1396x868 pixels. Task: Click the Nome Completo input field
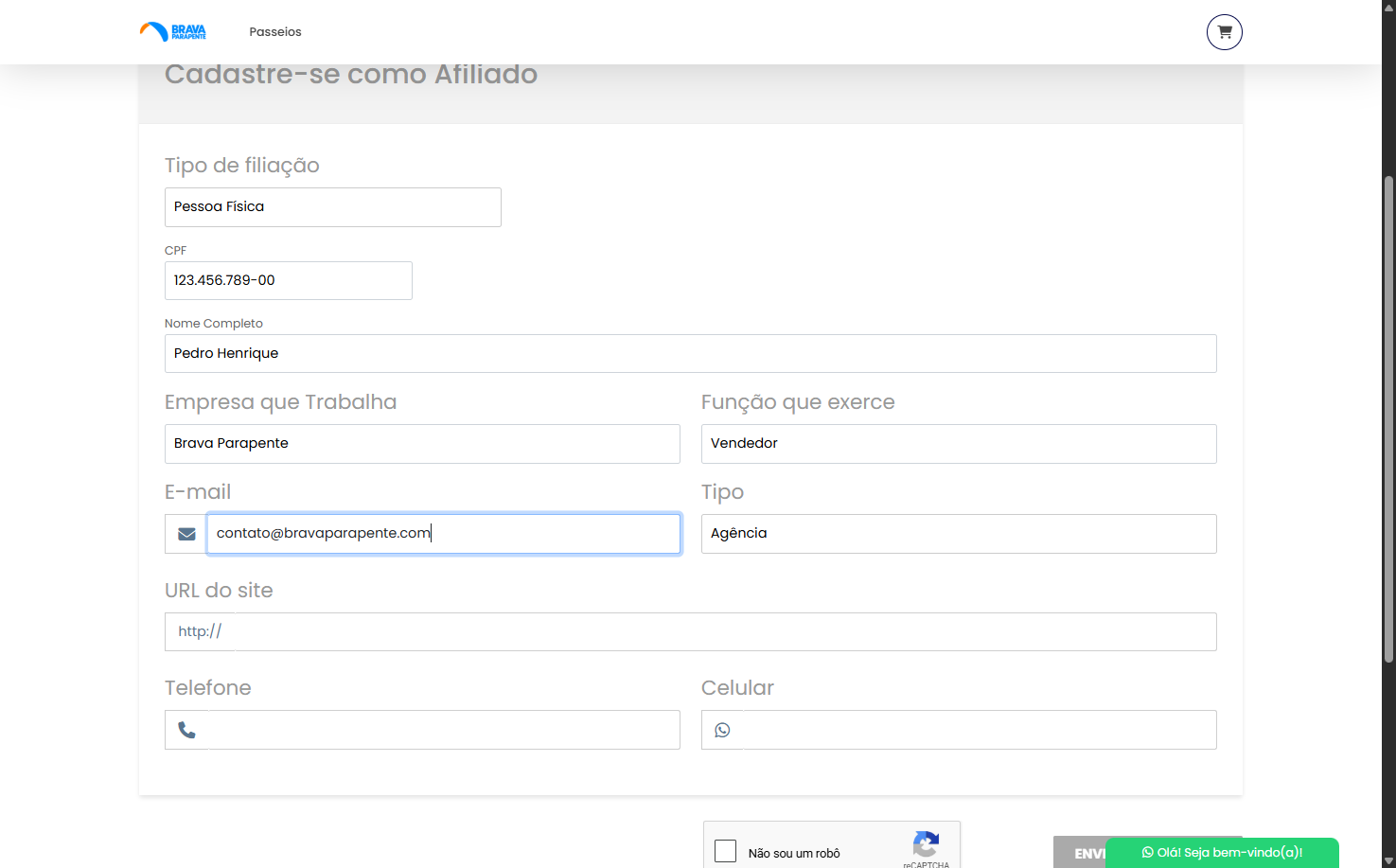[x=691, y=353]
